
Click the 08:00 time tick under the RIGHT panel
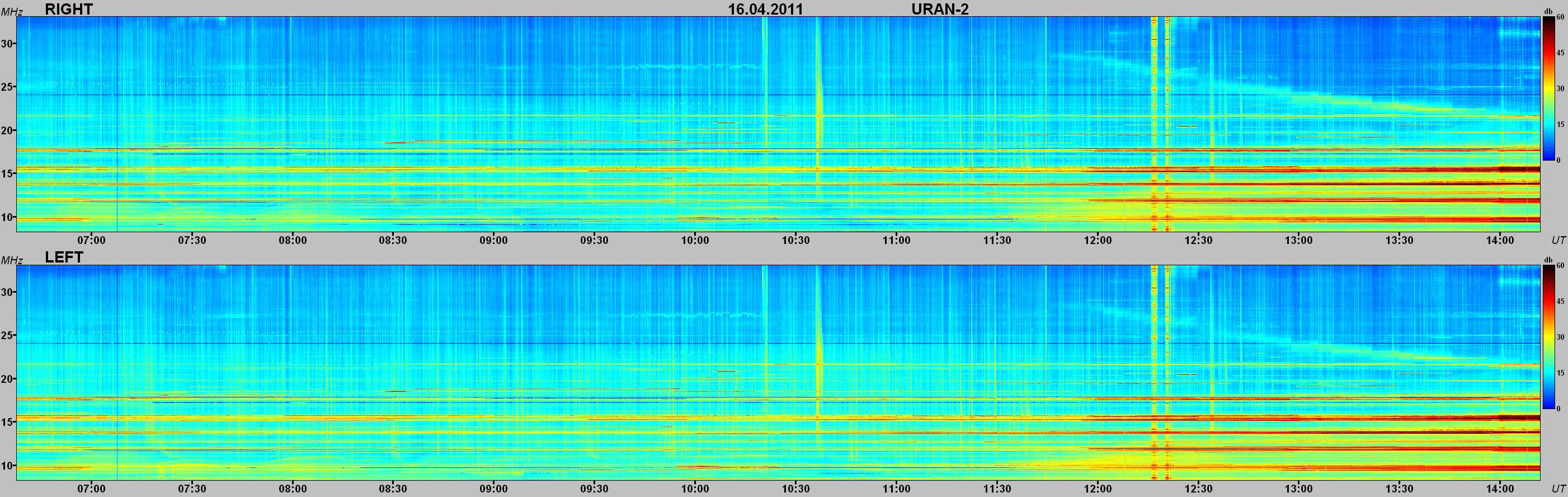pos(293,240)
